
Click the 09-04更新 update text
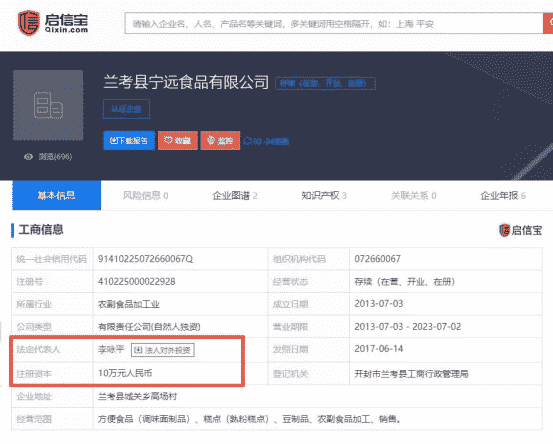[x=271, y=141]
